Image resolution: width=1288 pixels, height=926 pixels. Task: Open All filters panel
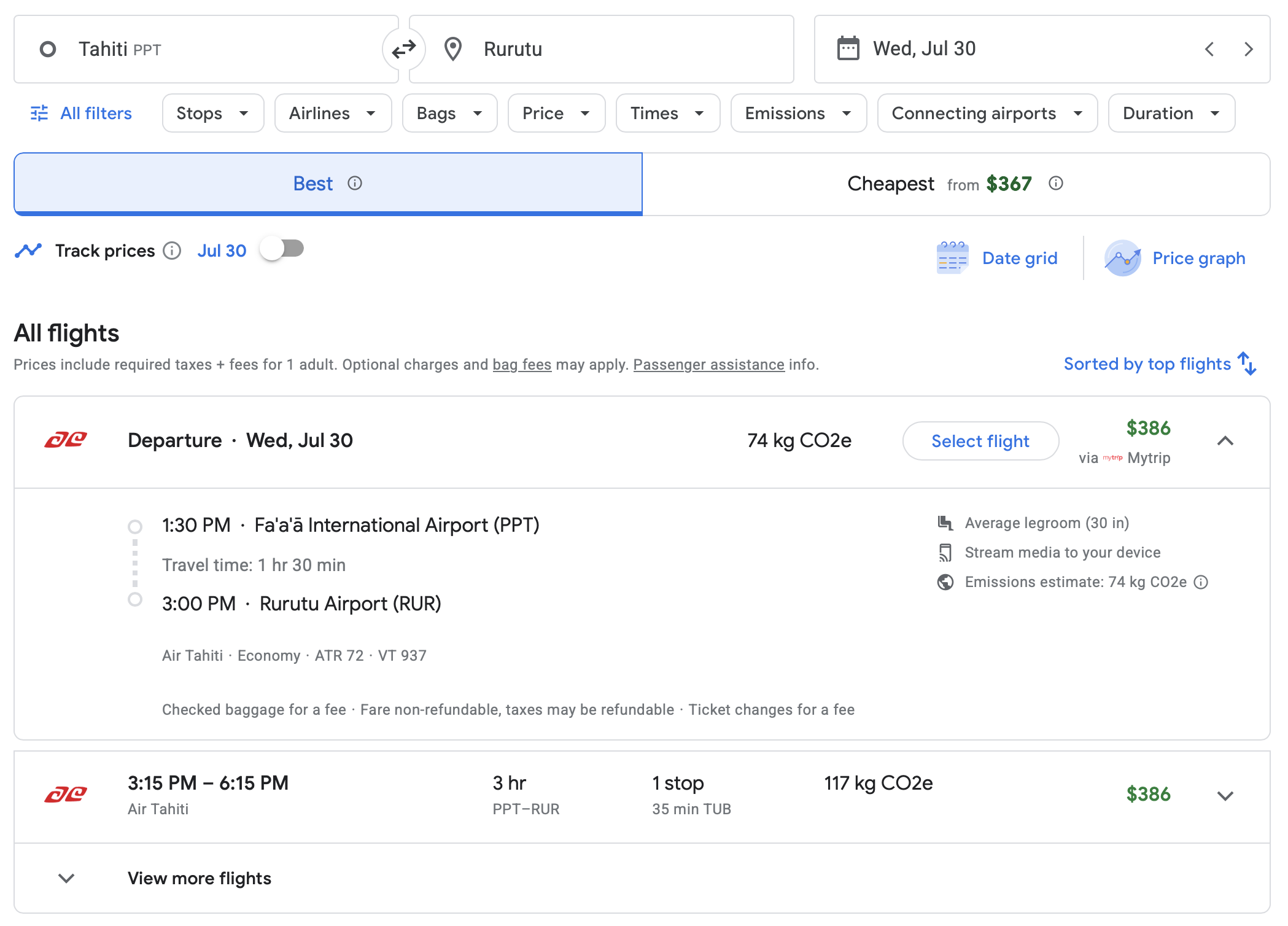pos(81,113)
